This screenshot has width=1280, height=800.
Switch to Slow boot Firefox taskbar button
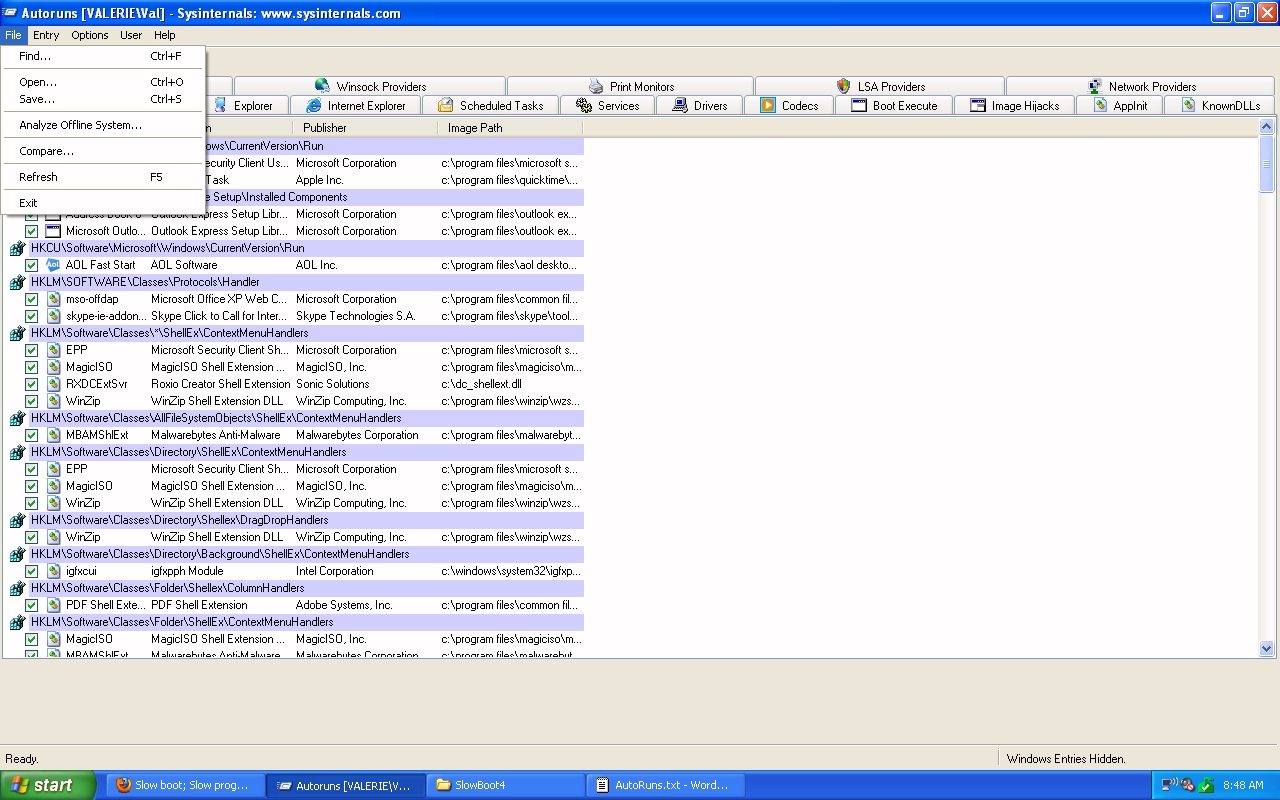186,785
